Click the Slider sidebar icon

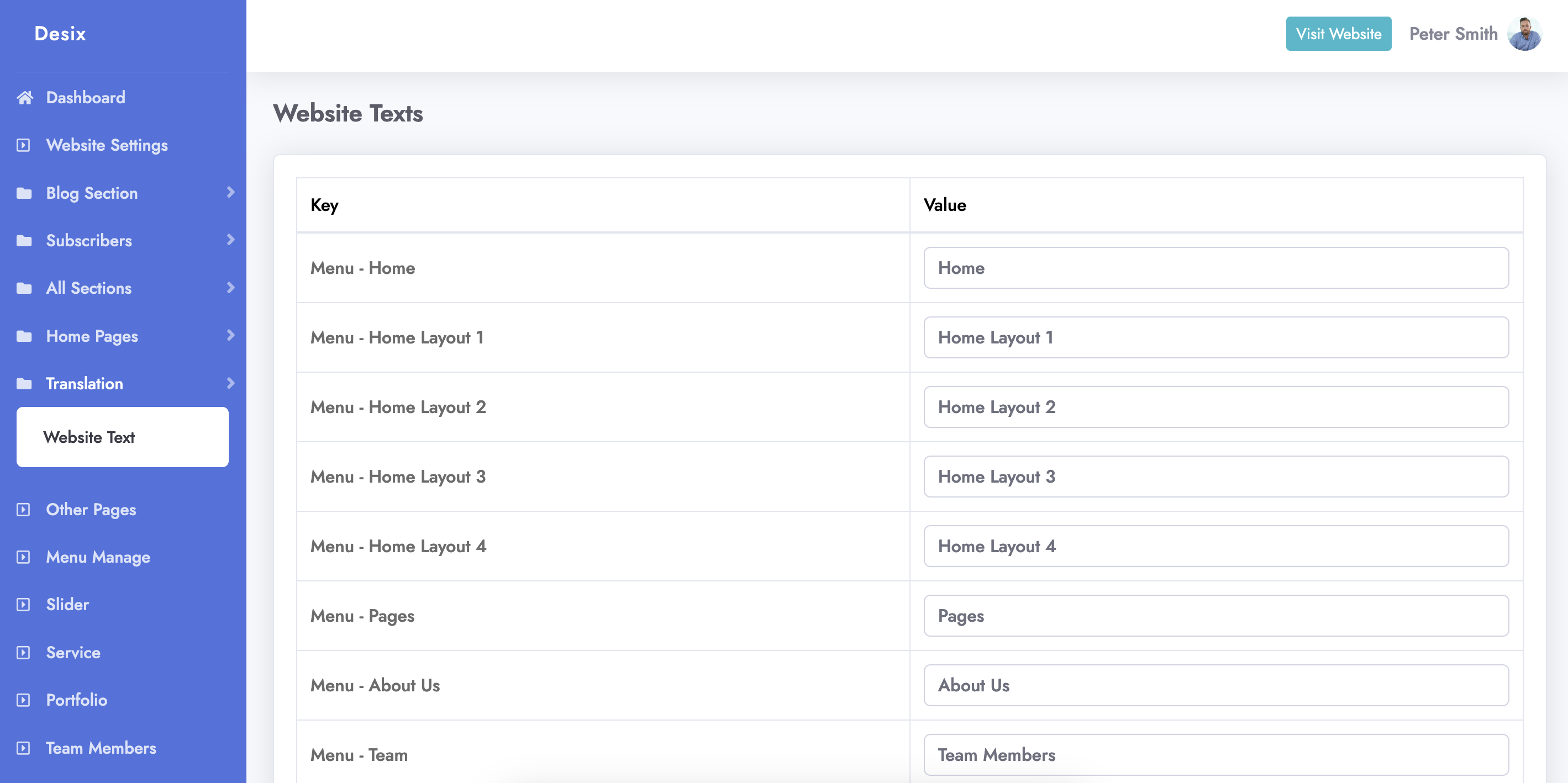tap(23, 604)
